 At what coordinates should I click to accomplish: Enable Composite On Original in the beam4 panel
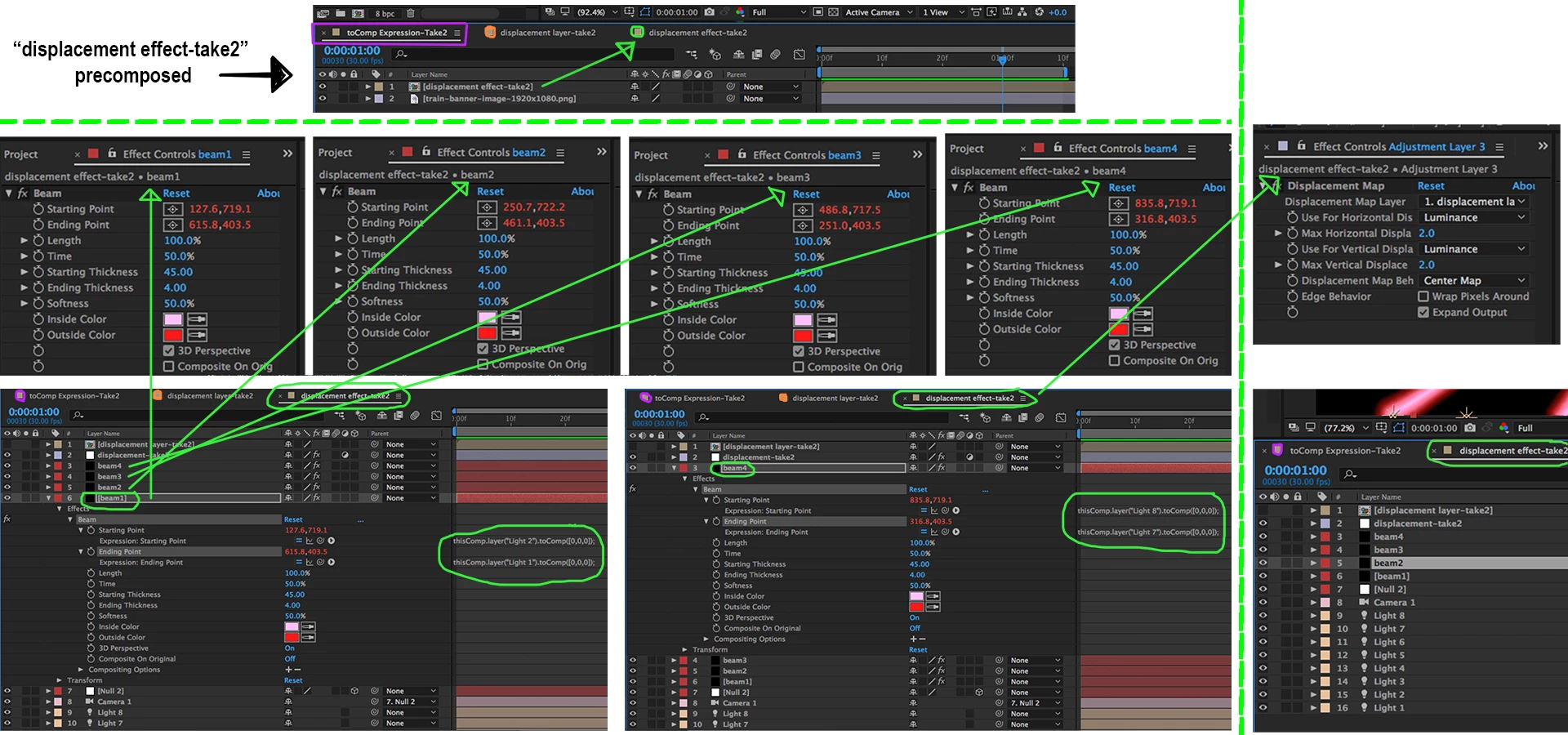pos(1114,360)
